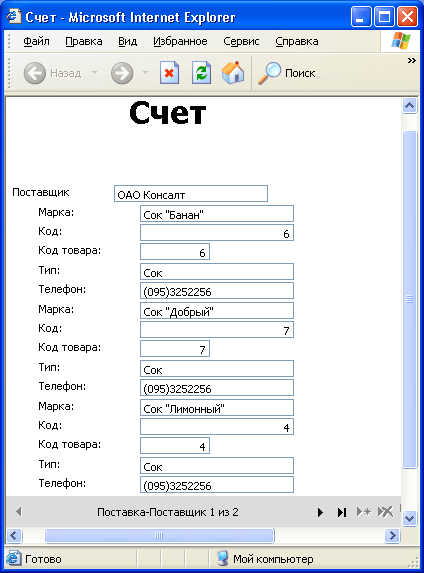Click the Поставщик field 'ОАО Консалт'
This screenshot has width=424, height=573.
point(191,194)
